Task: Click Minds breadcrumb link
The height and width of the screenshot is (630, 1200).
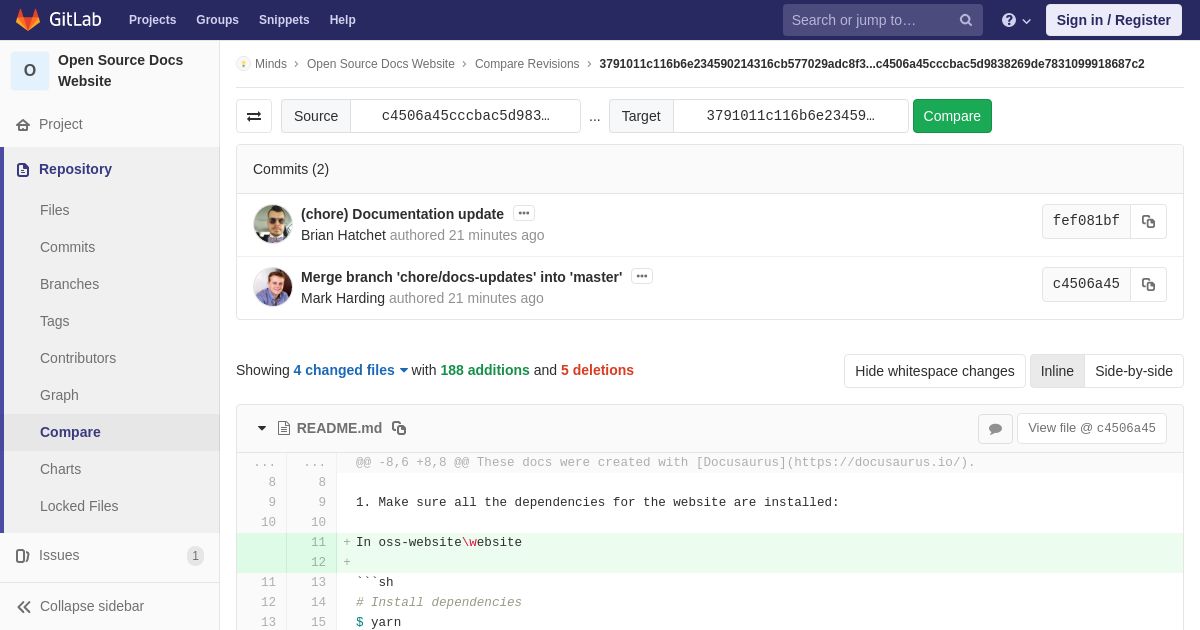Action: [270, 64]
